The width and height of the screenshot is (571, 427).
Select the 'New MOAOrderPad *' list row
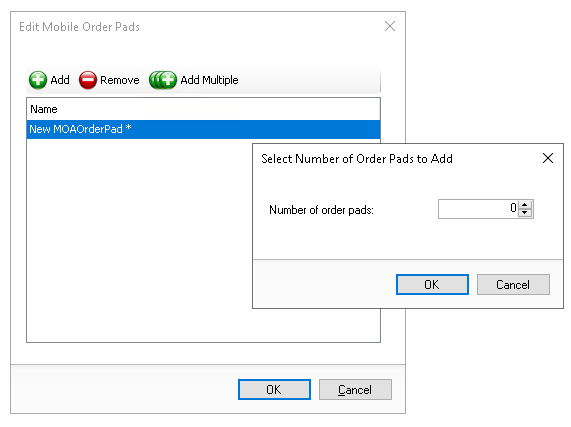[x=203, y=129]
